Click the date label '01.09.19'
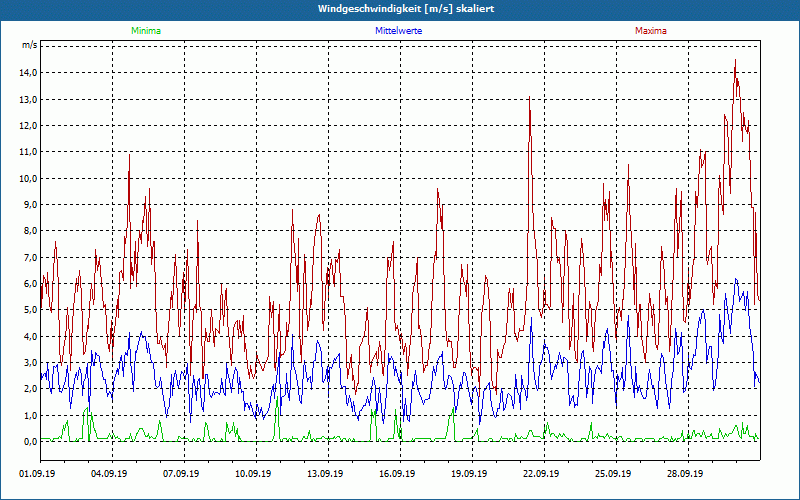 [37, 473]
